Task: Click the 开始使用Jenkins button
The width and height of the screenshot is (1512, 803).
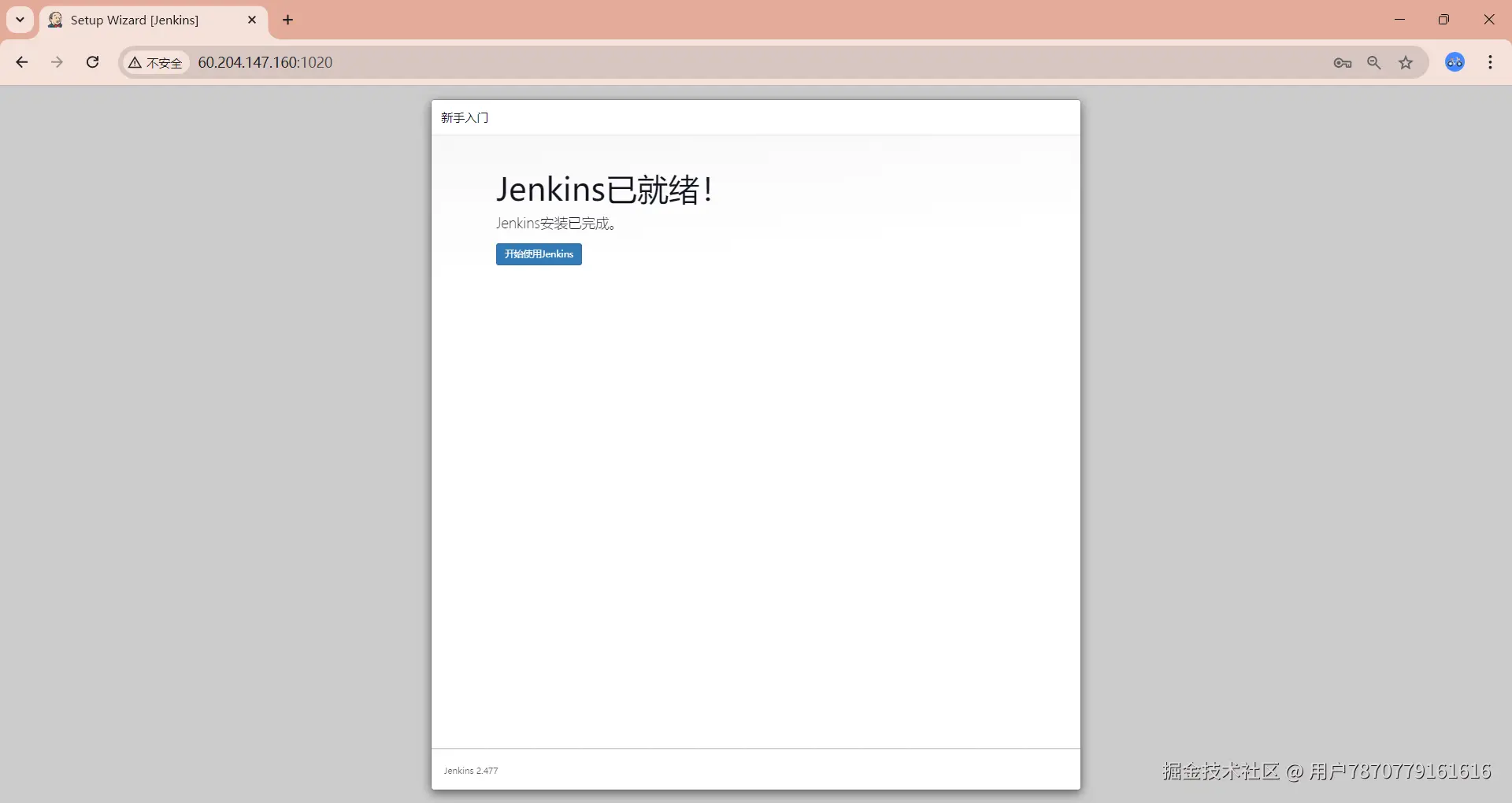Action: (539, 254)
